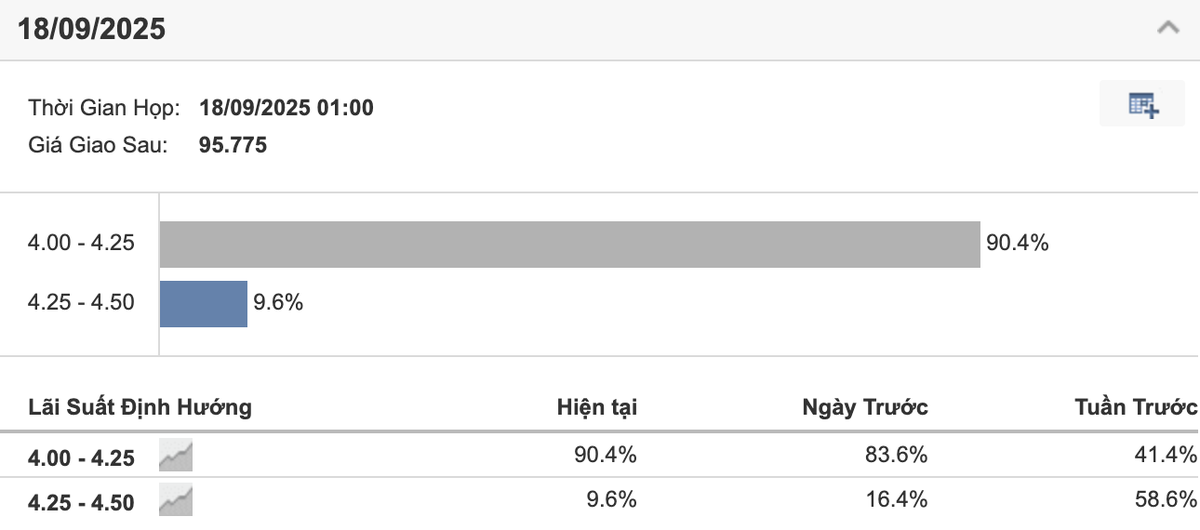This screenshot has width=1200, height=530.
Task: Click the Lãi Suất Định Hướng column header
Action: [138, 407]
